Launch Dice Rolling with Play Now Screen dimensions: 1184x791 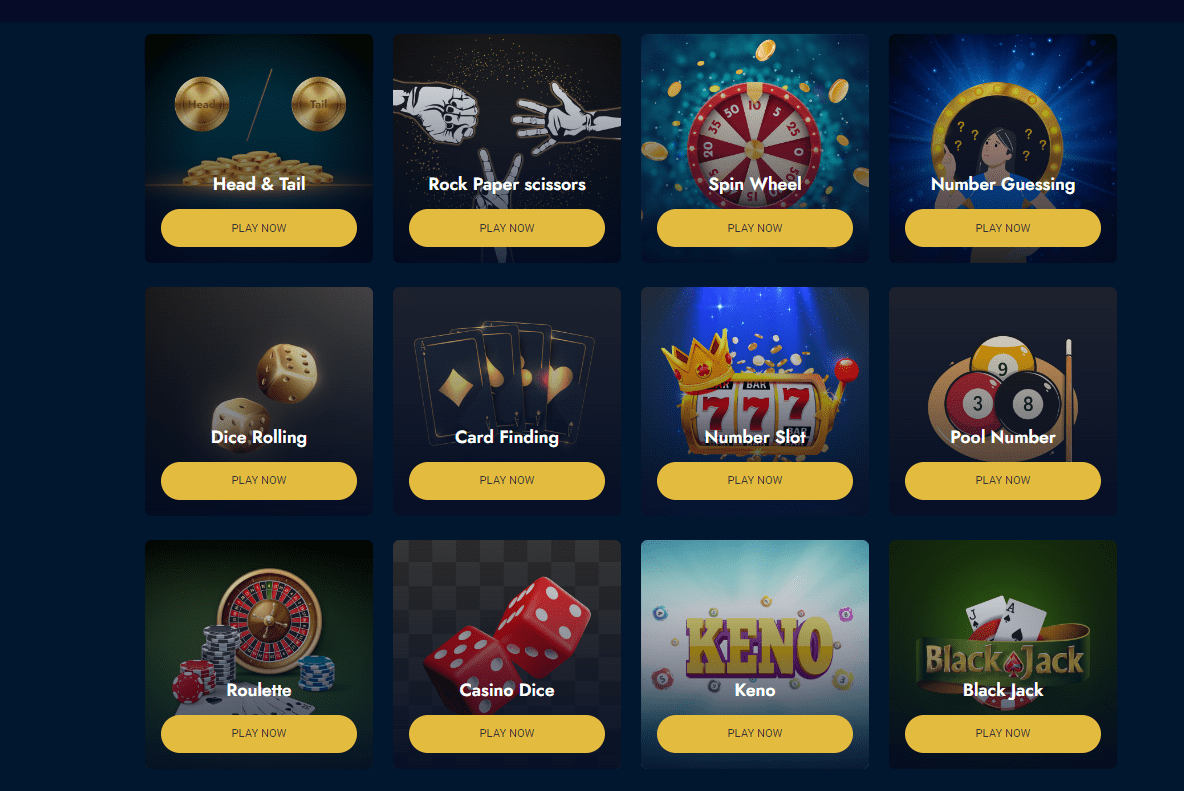tap(259, 481)
